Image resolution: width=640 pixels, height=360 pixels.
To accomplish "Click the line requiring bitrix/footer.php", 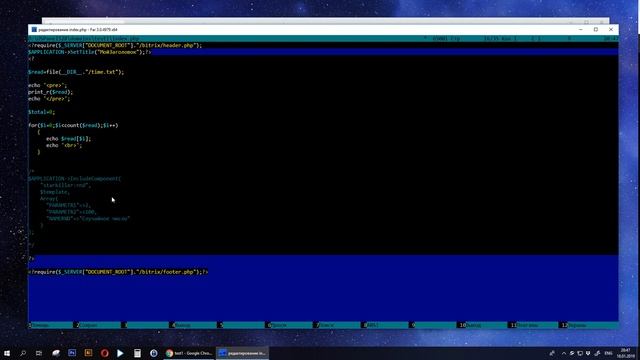I will (118, 272).
